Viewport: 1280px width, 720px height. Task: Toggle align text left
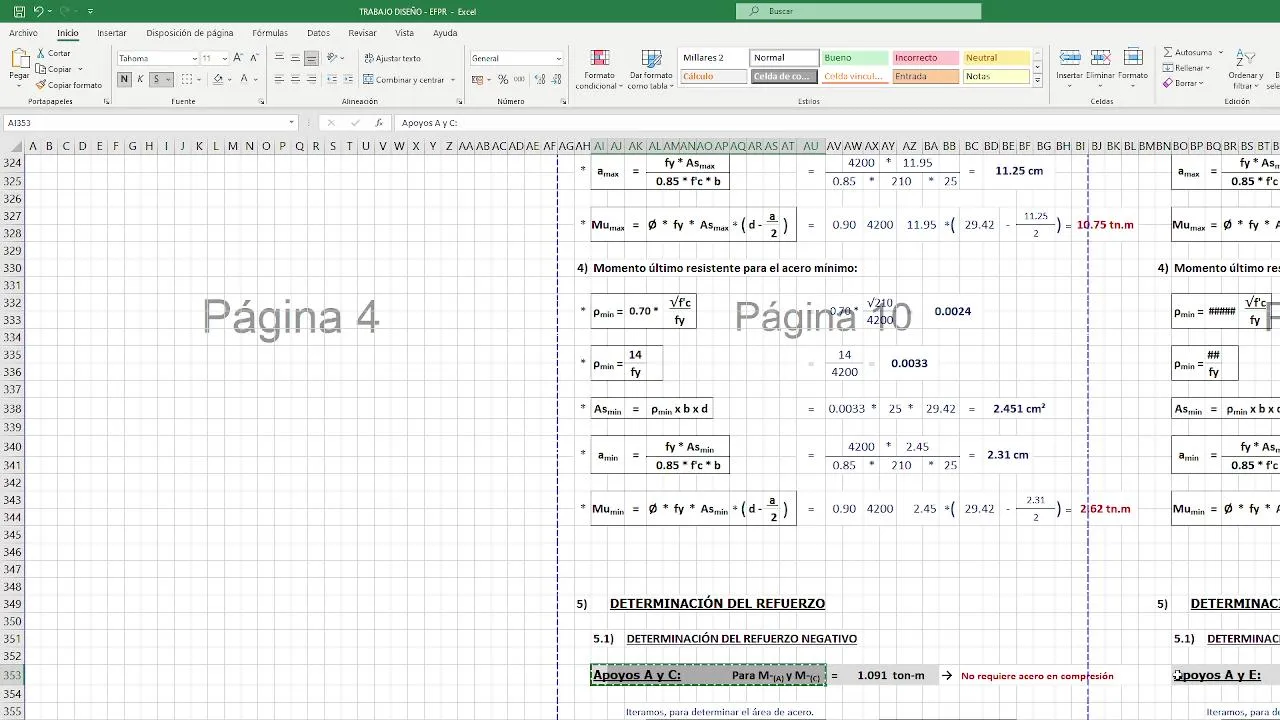[279, 79]
